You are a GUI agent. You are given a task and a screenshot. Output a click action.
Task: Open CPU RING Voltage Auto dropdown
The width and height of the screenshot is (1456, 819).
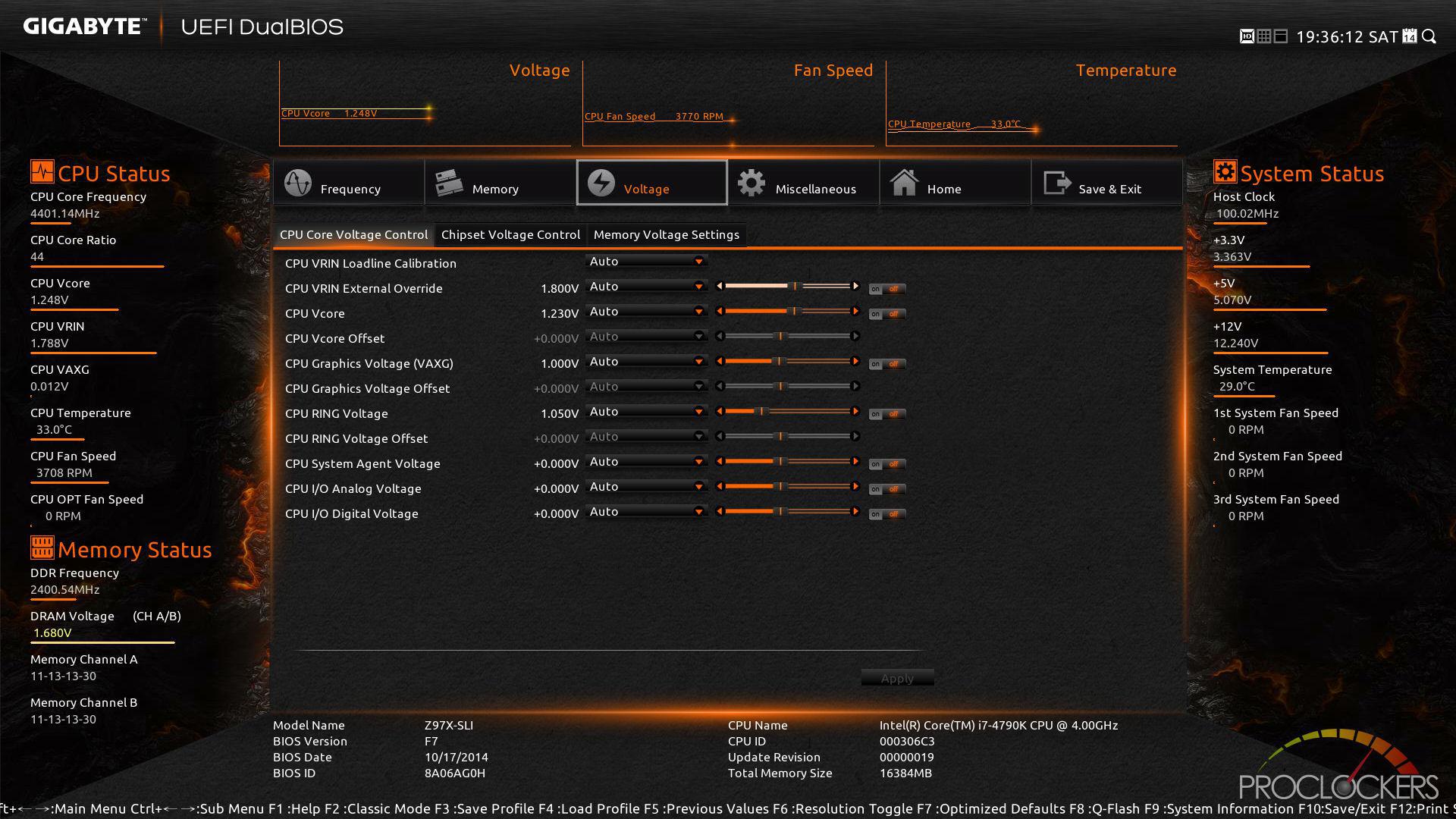point(646,411)
